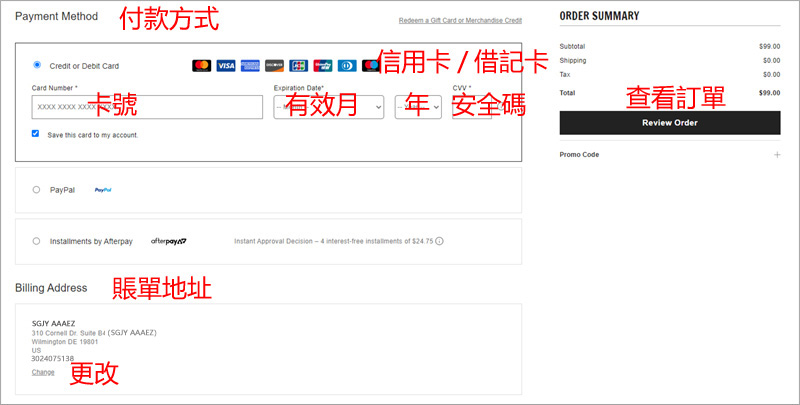Viewport: 800px width, 405px height.
Task: Focus the Card Number input field
Action: (x=147, y=106)
